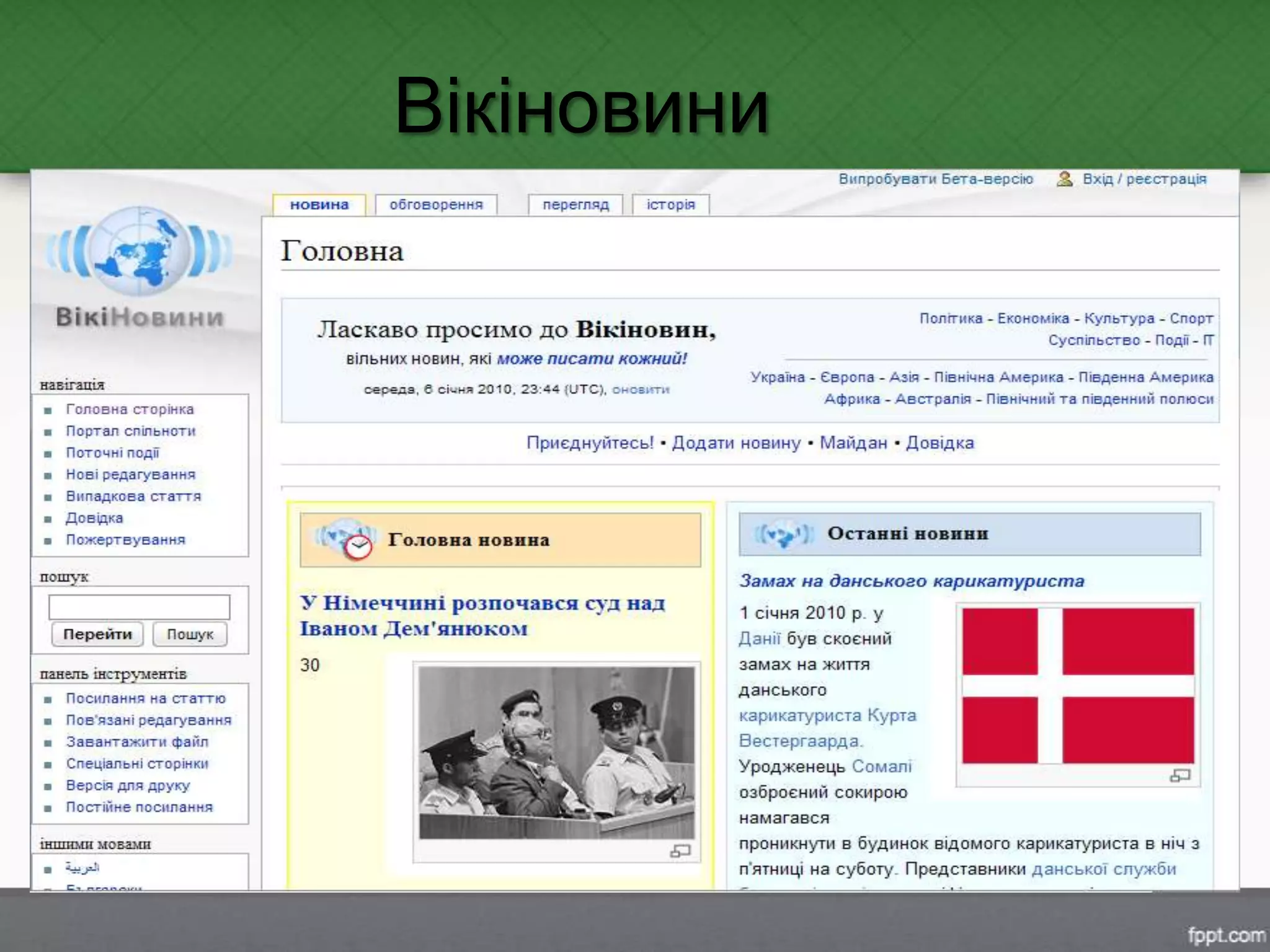This screenshot has height=952, width=1270.
Task: Click the ВікіНовини globe logo
Action: (x=140, y=267)
